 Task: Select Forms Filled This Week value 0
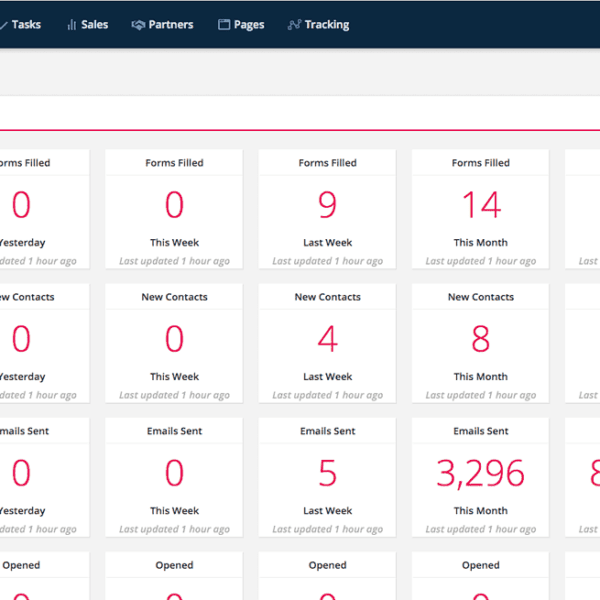[174, 205]
